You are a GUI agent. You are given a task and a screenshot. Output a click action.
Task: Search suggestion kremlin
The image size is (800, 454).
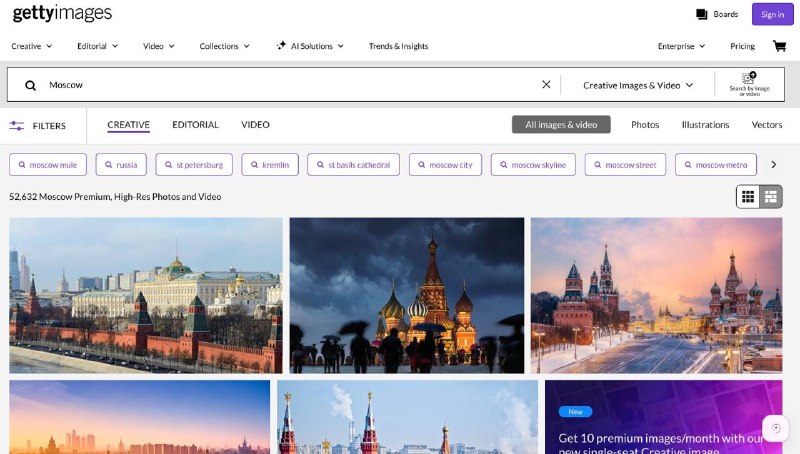click(270, 165)
